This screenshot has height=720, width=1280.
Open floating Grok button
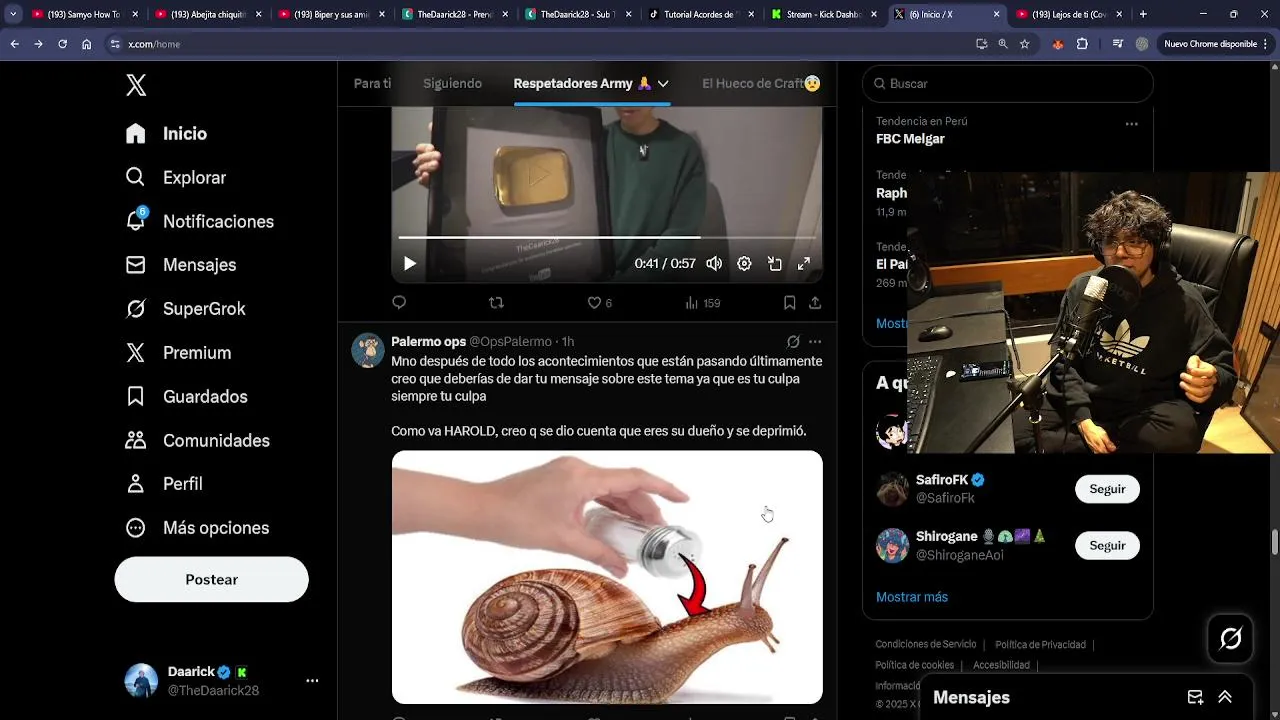(1230, 638)
